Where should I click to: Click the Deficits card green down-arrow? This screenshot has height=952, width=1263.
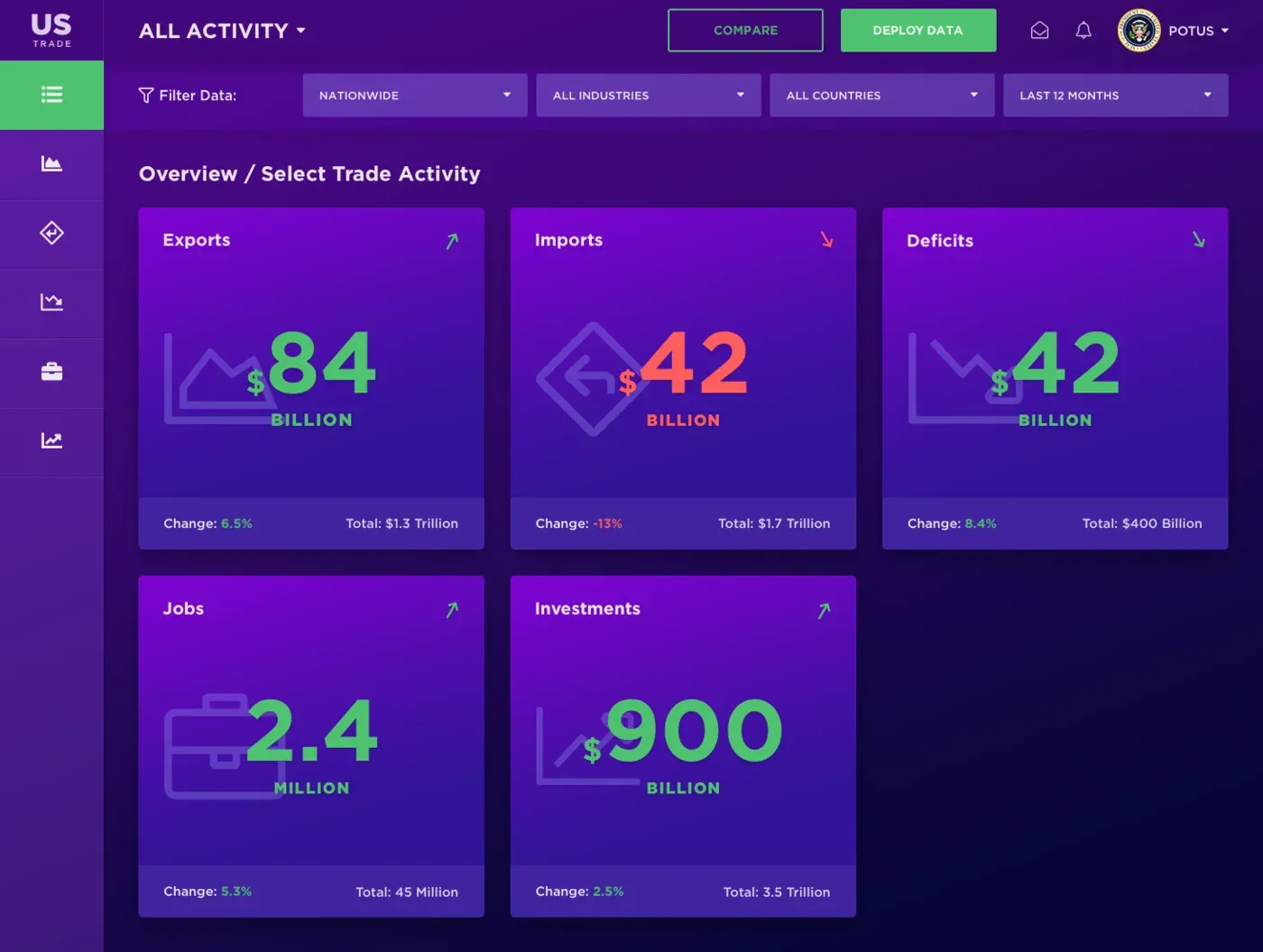[x=1198, y=239]
